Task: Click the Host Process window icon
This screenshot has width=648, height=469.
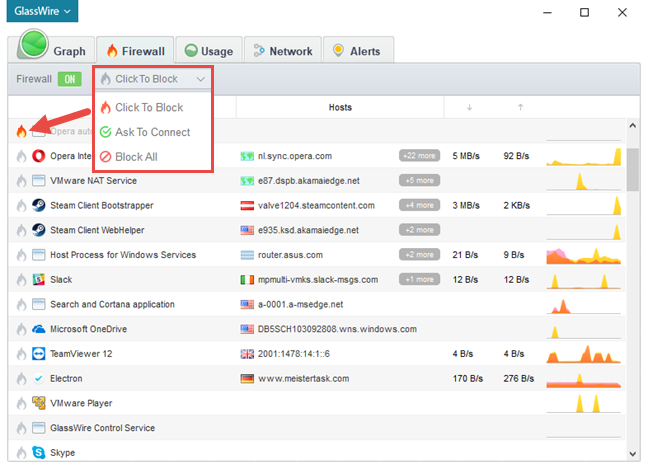Action: point(39,255)
